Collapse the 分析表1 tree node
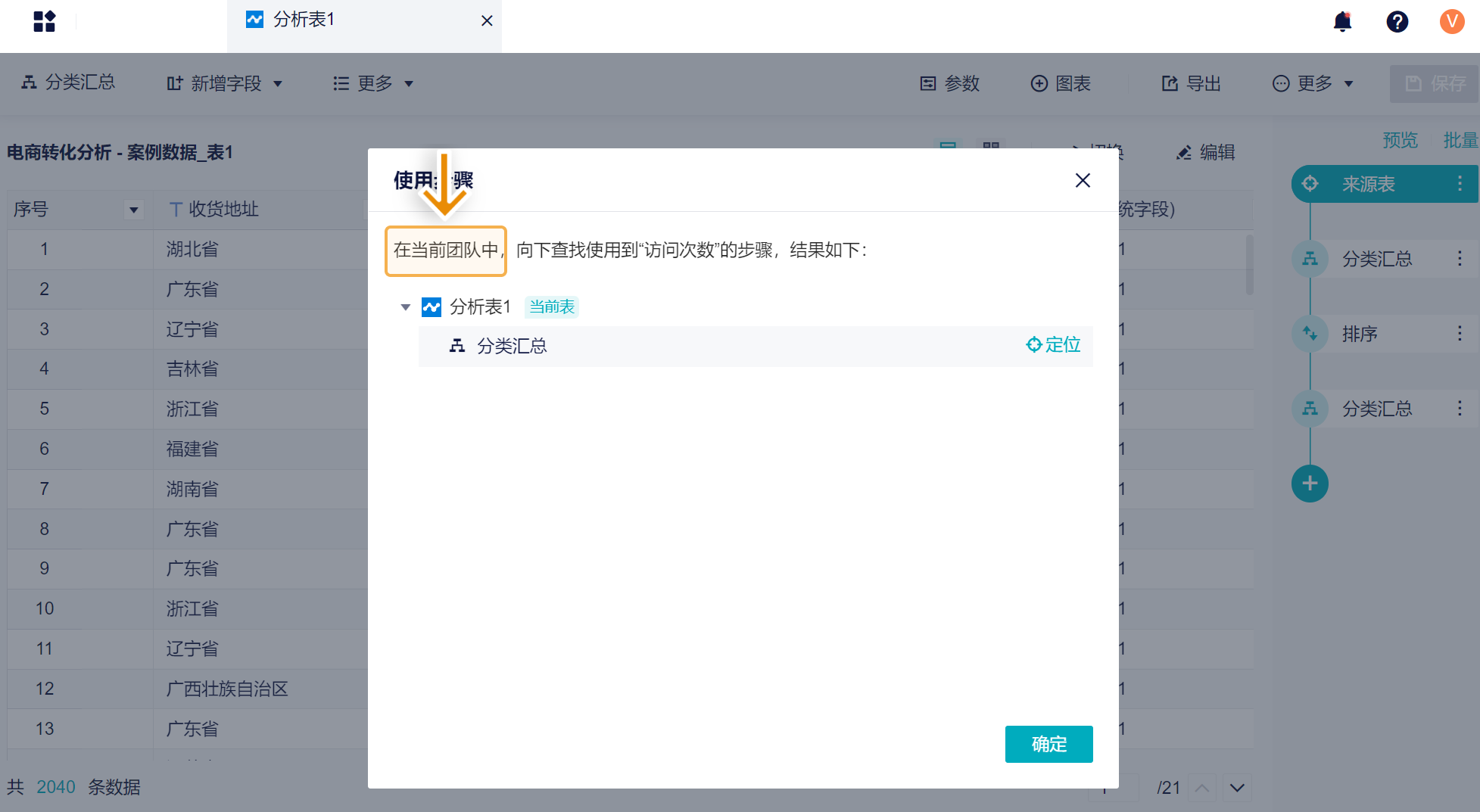1480x812 pixels. tap(406, 306)
